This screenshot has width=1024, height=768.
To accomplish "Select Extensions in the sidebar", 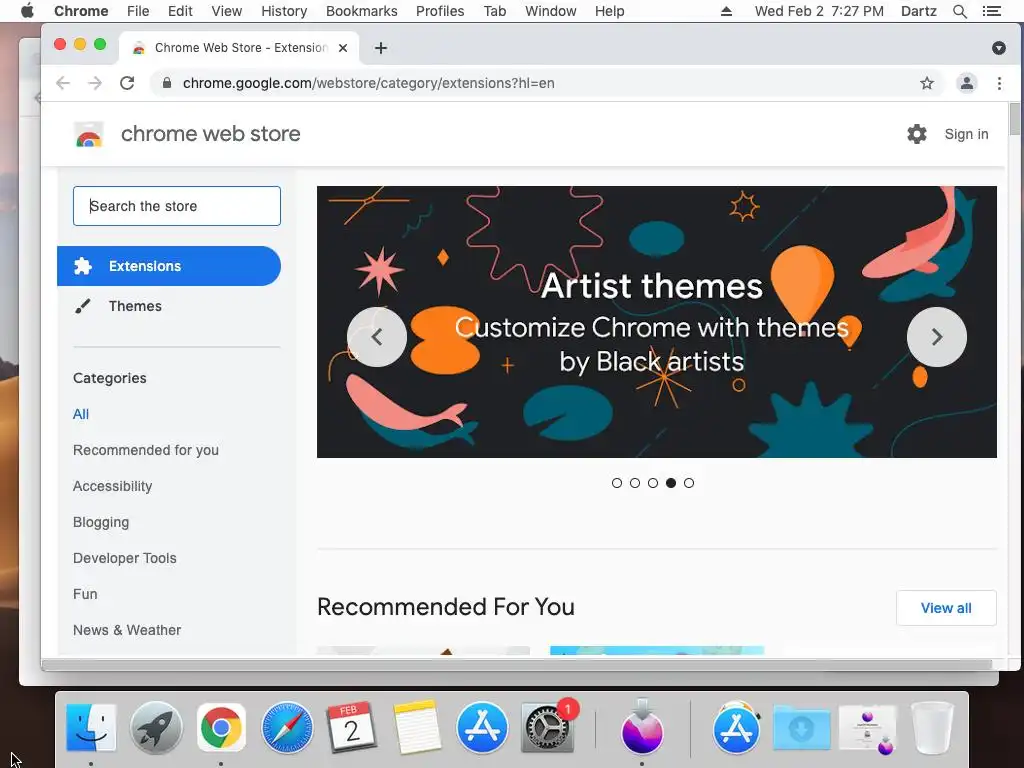I will click(x=169, y=266).
